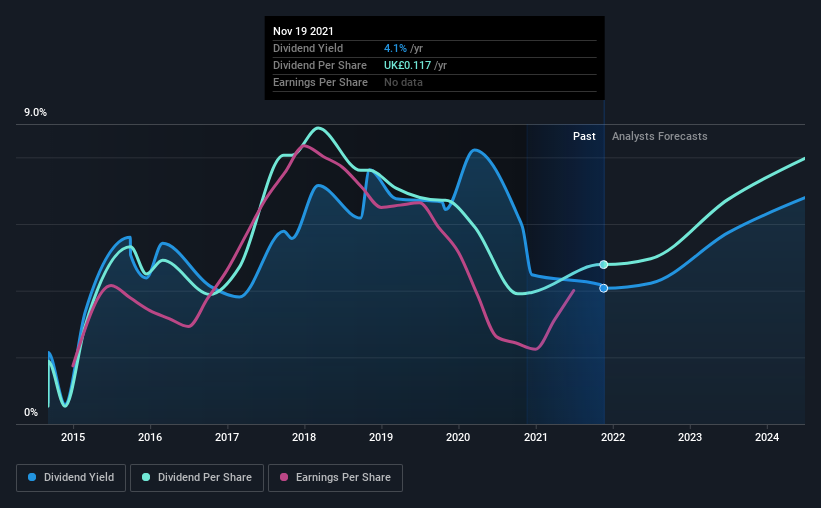
Task: Click the 0% y-axis label
Action: [31, 413]
